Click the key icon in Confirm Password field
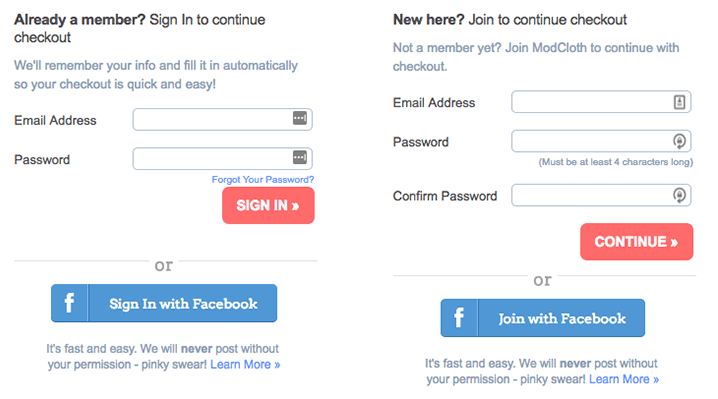718x399 pixels. point(679,195)
